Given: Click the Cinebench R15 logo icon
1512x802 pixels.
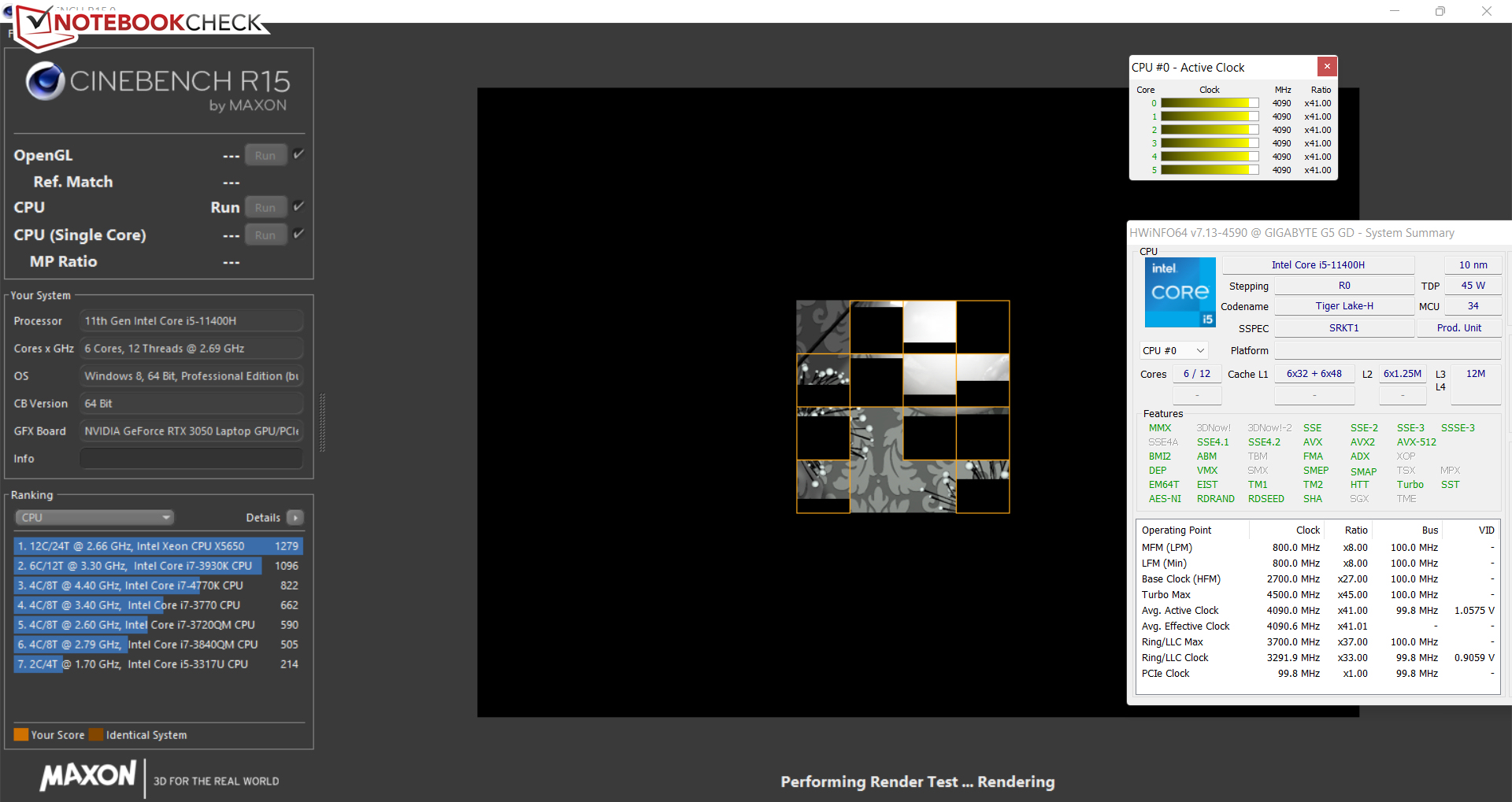Looking at the screenshot, I should (x=45, y=81).
